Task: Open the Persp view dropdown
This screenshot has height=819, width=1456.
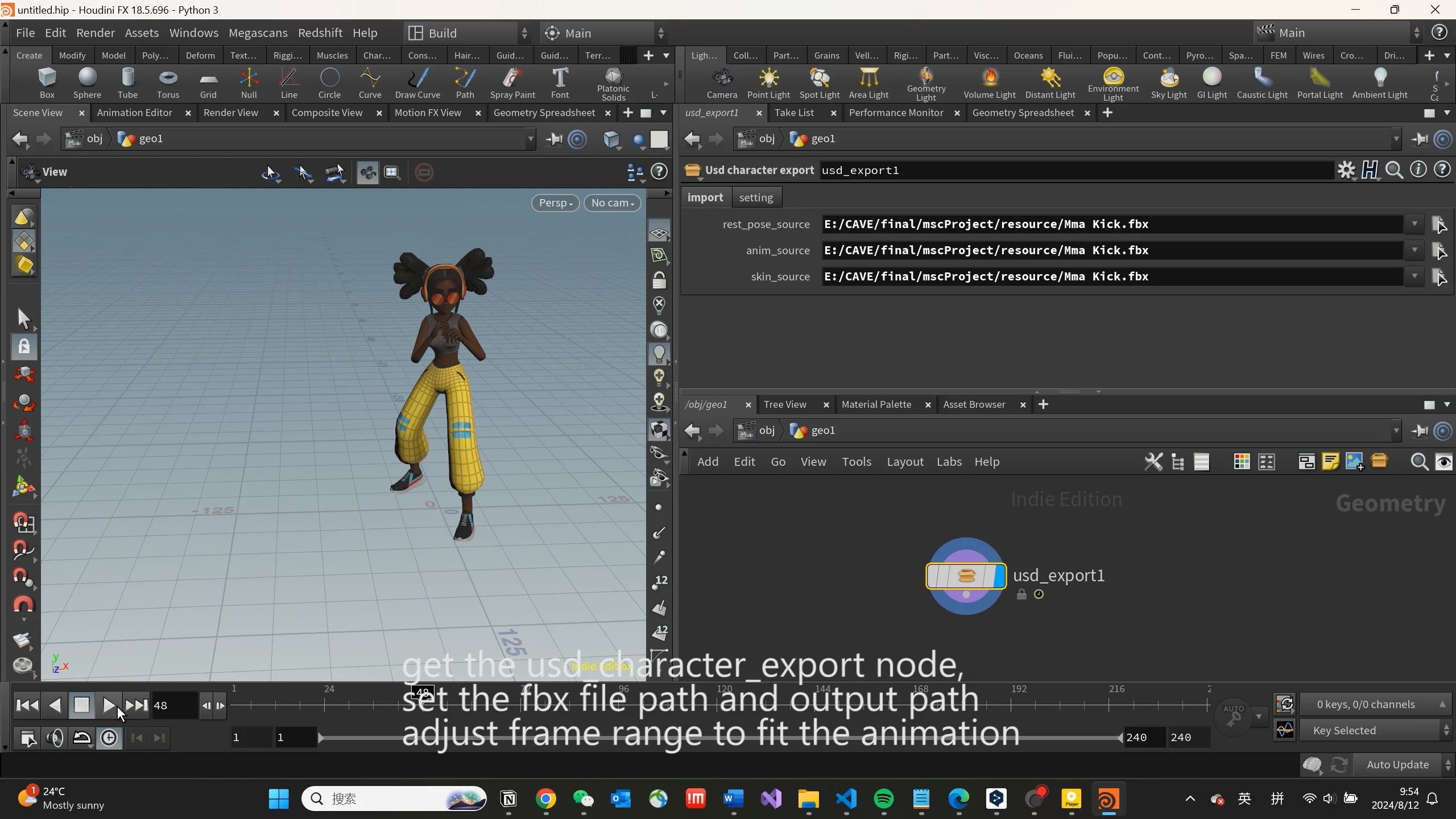Action: (555, 202)
